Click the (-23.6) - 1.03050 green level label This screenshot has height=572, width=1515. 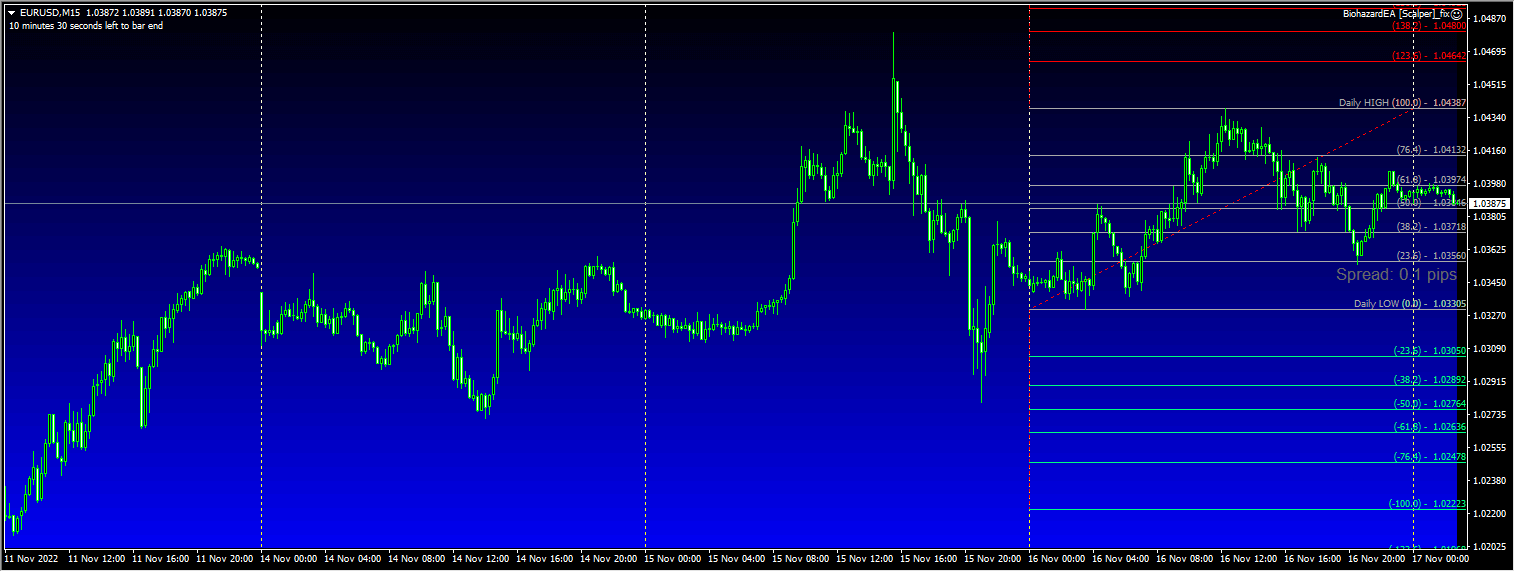click(x=1429, y=351)
